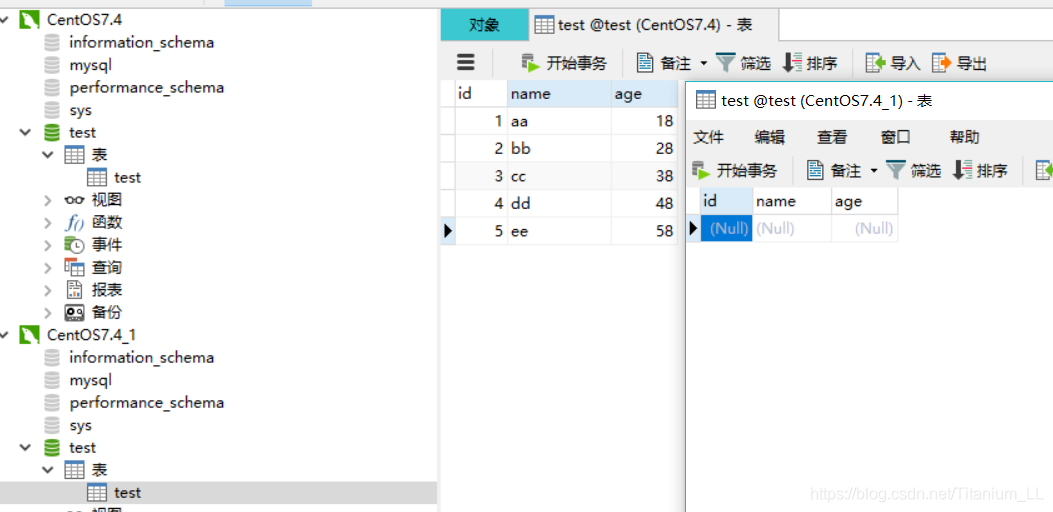
Task: Expand the 函数 functions node
Action: (48, 223)
